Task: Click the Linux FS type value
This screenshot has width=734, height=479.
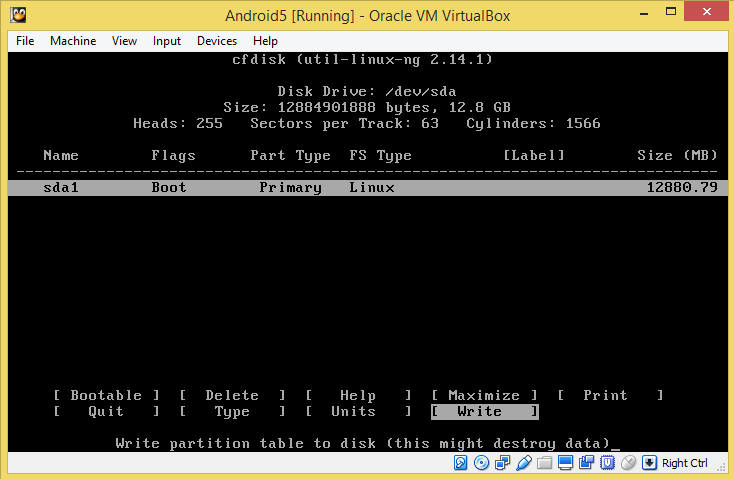Action: coord(372,188)
